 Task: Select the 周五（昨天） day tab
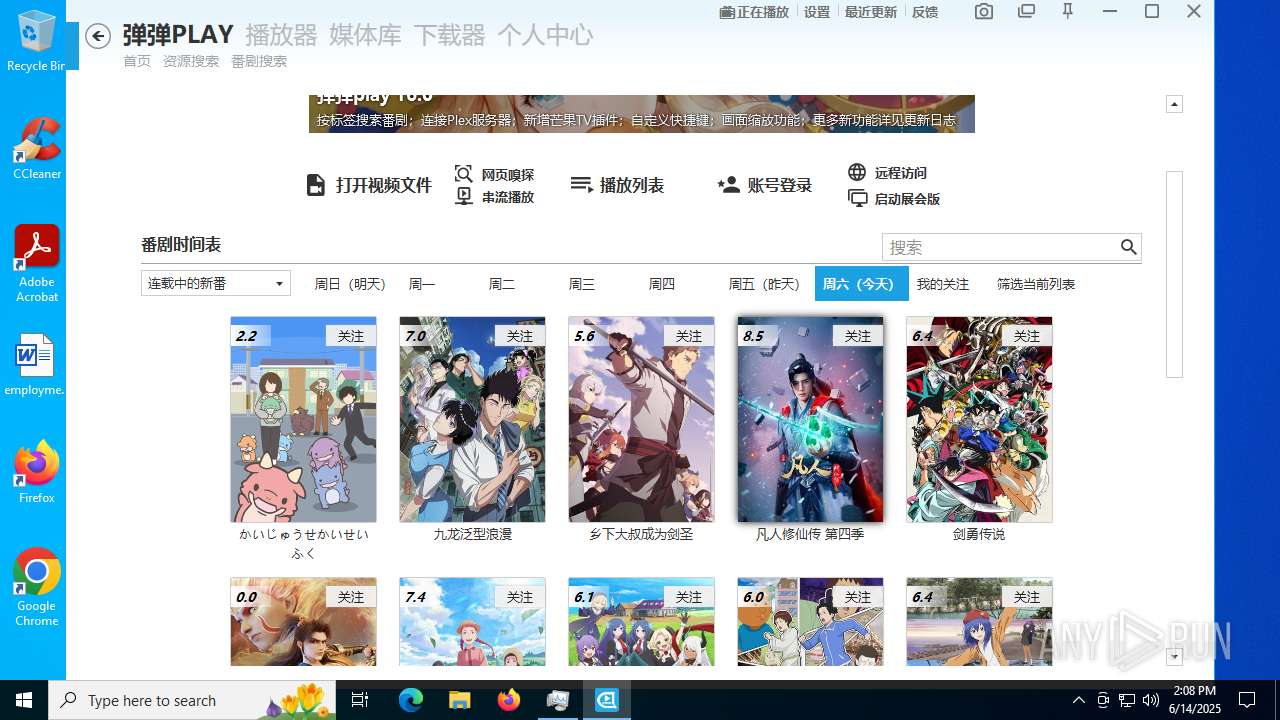pos(764,284)
